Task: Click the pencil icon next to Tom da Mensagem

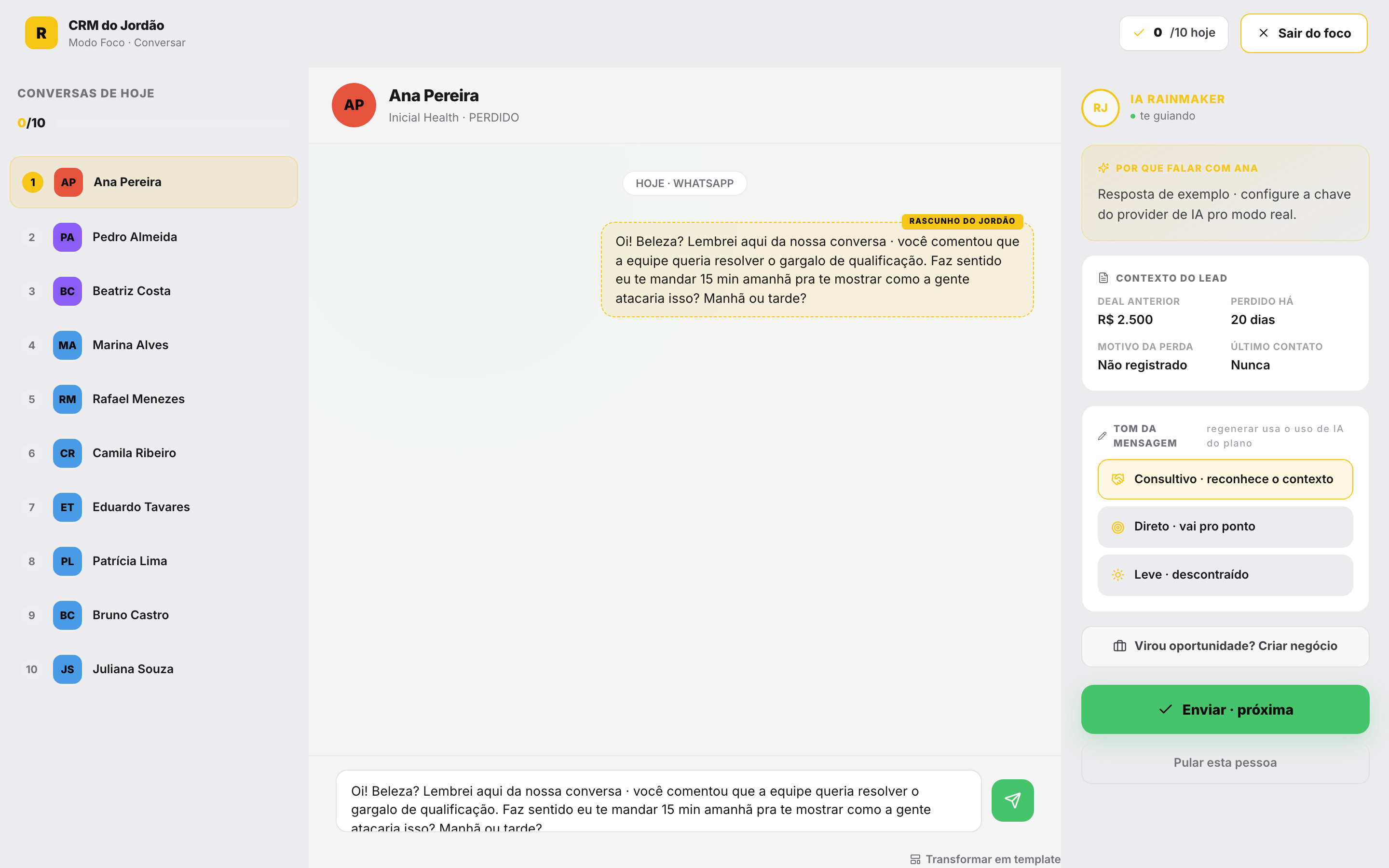Action: click(x=1102, y=436)
